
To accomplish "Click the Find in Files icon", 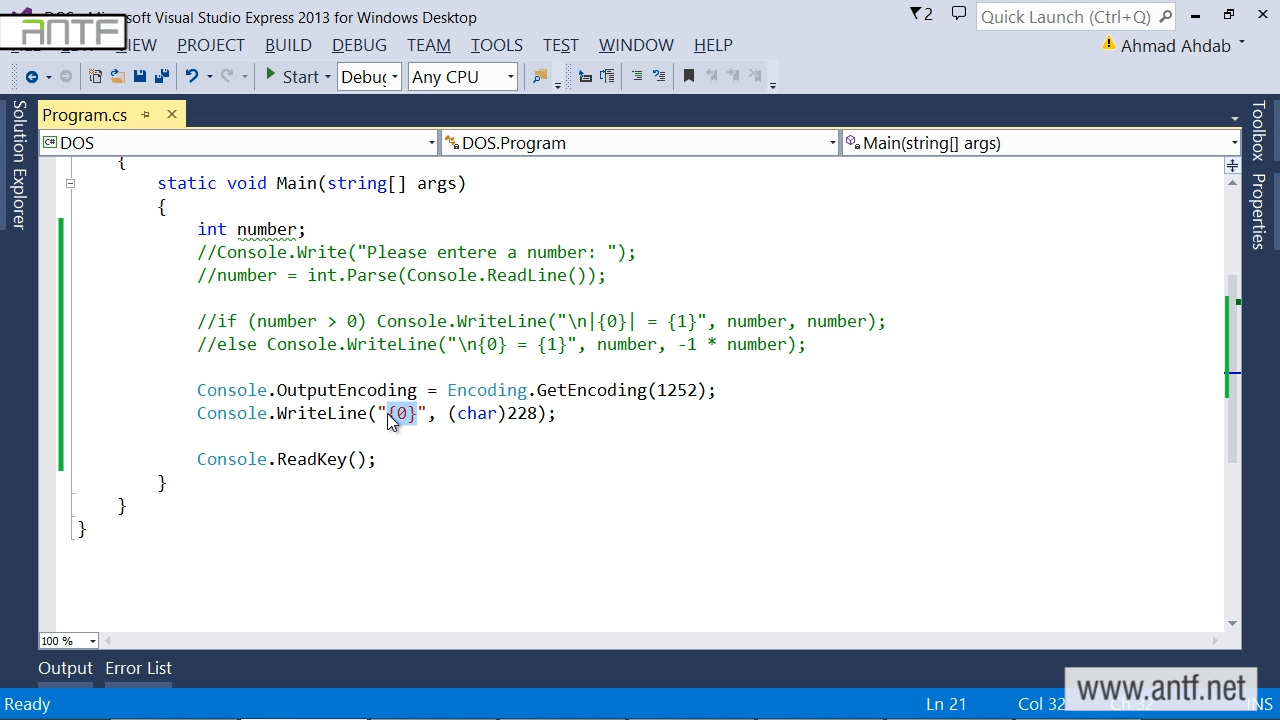I will [x=540, y=77].
